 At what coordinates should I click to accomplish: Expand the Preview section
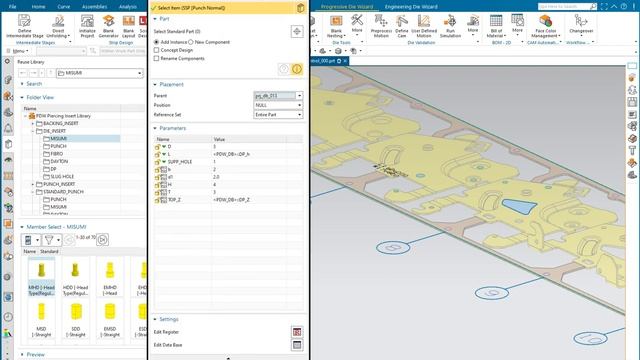[x=22, y=355]
